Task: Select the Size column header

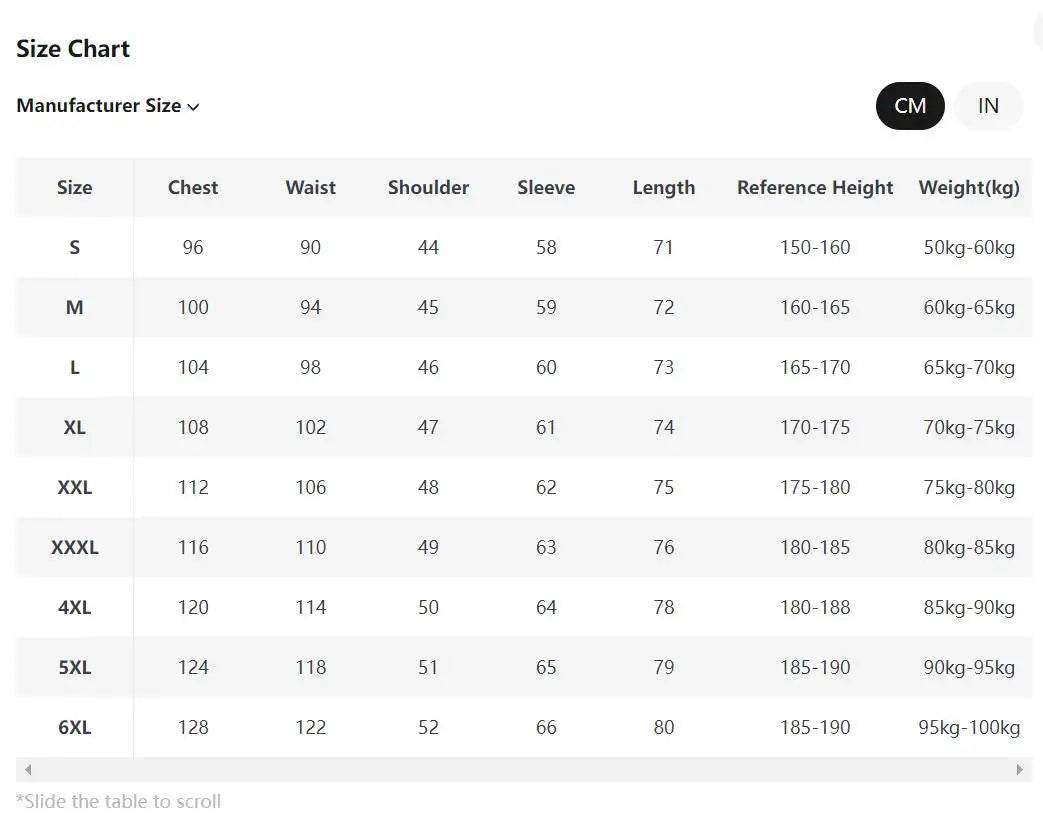Action: [x=75, y=187]
